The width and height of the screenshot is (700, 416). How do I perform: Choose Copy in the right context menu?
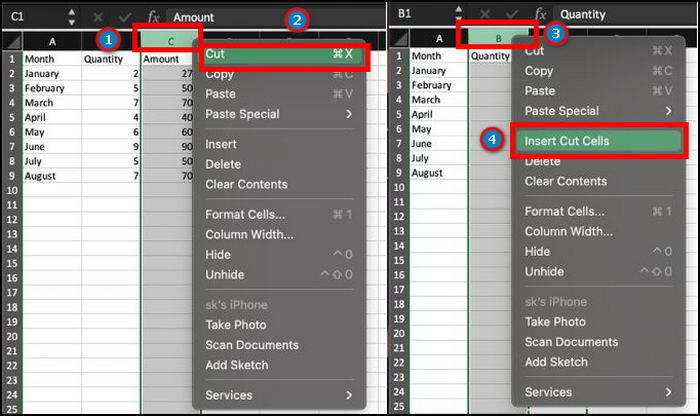[598, 71]
